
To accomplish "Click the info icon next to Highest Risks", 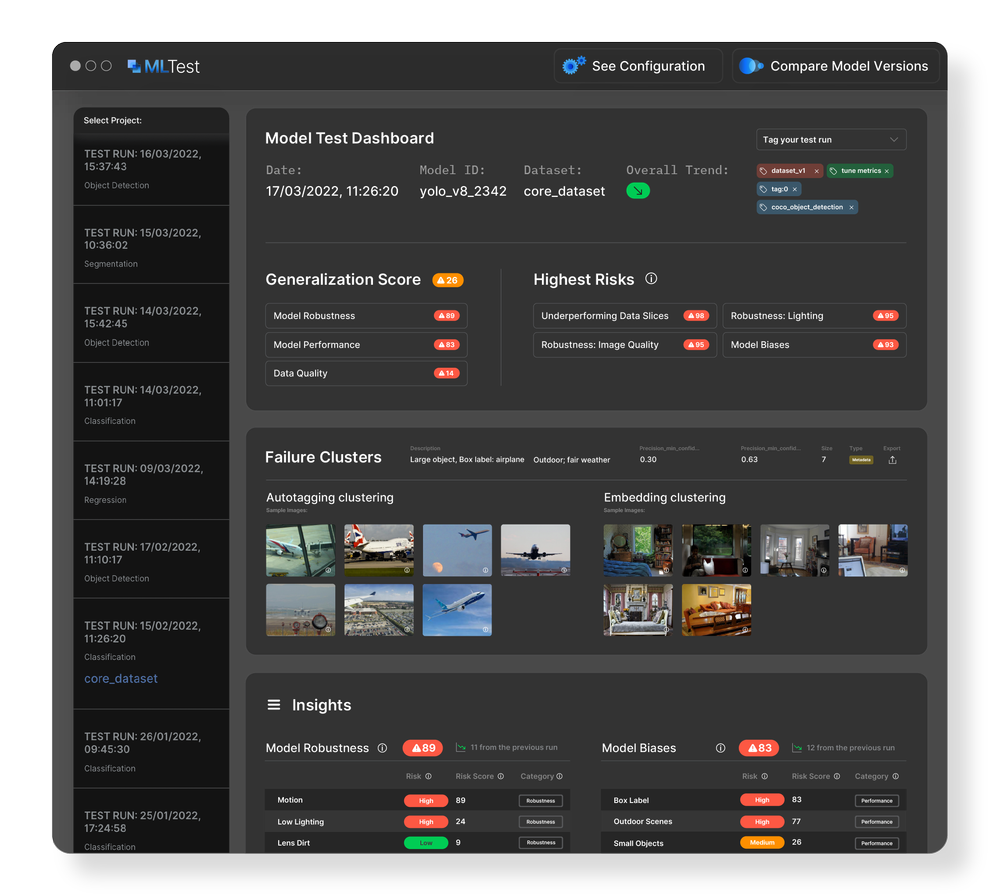I will pyautogui.click(x=651, y=280).
